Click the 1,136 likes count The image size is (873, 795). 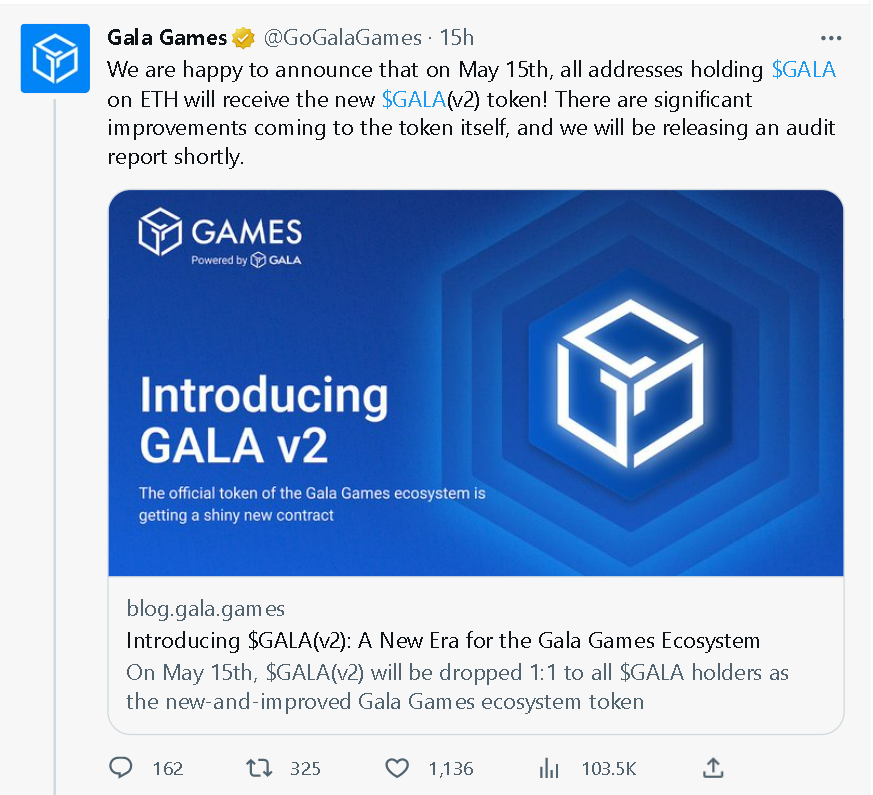point(450,769)
